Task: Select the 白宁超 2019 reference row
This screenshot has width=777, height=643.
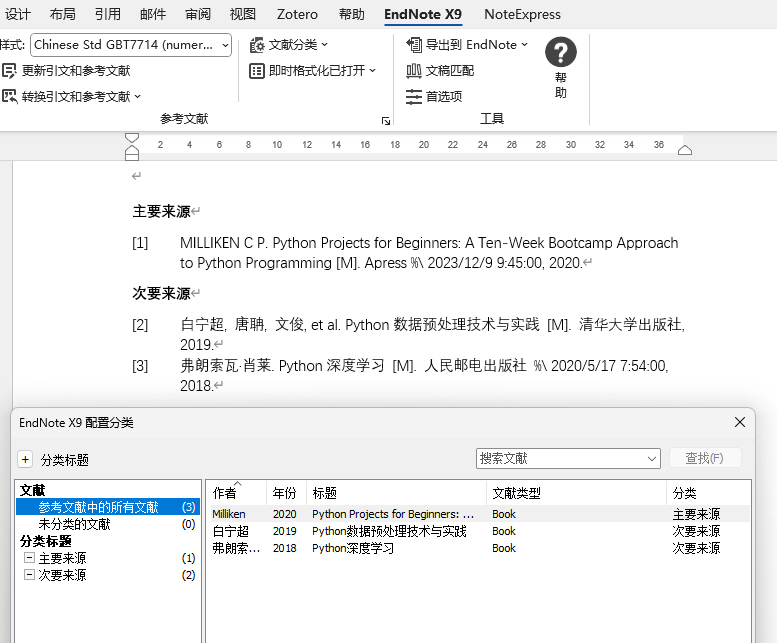Action: pos(479,531)
